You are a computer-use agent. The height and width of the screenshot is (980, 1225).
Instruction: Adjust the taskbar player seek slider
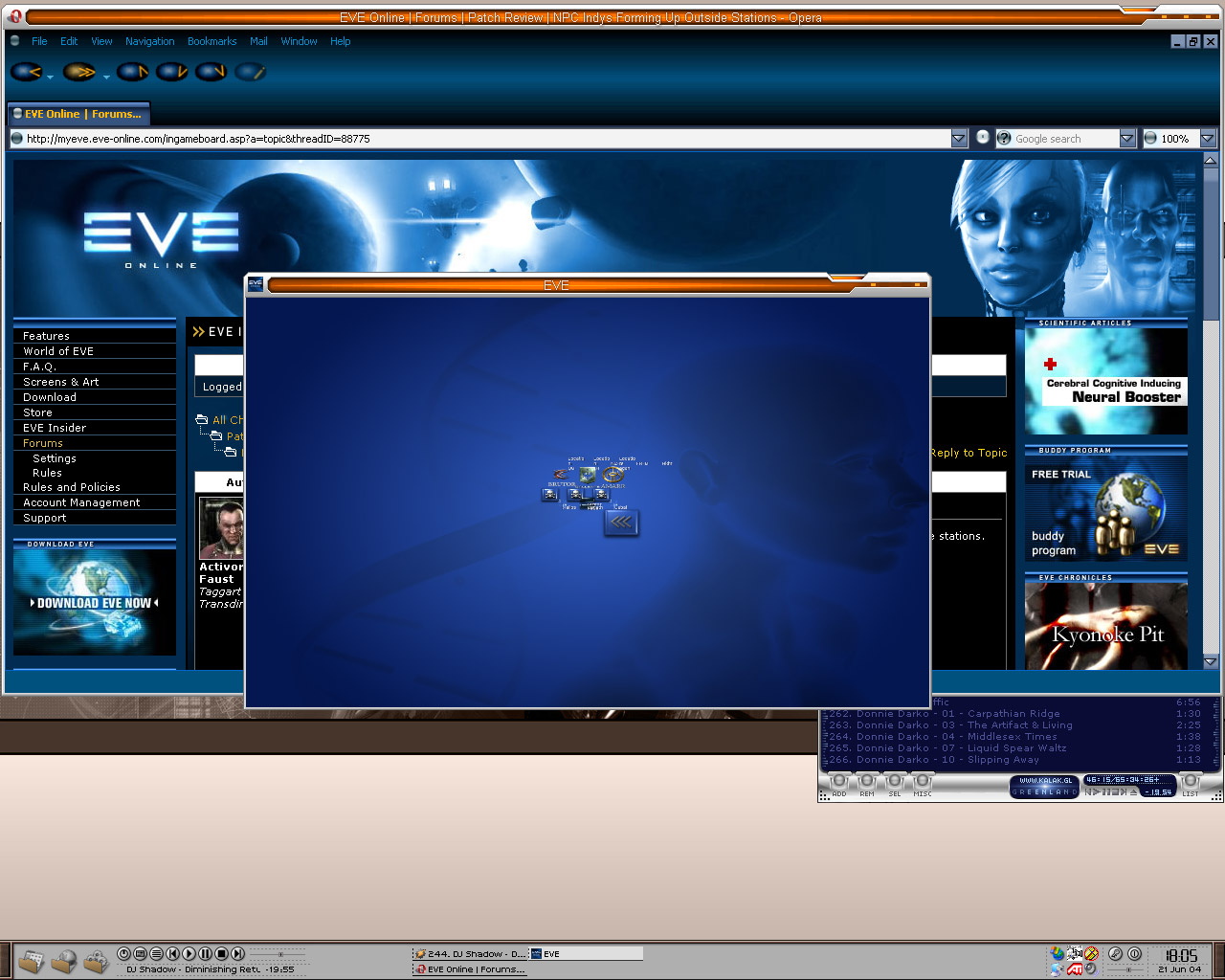(x=278, y=954)
